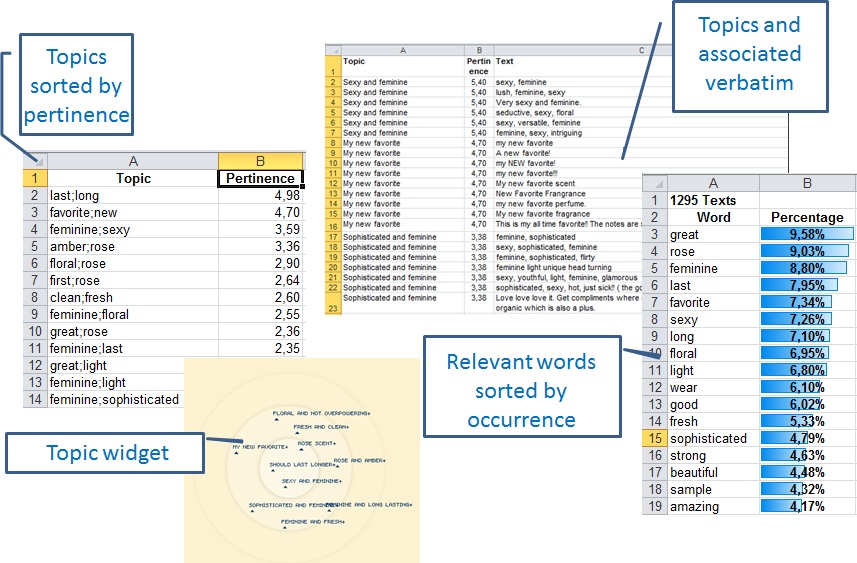Select column B header above Pertinence cell
The width and height of the screenshot is (857, 563).
pyautogui.click(x=260, y=161)
